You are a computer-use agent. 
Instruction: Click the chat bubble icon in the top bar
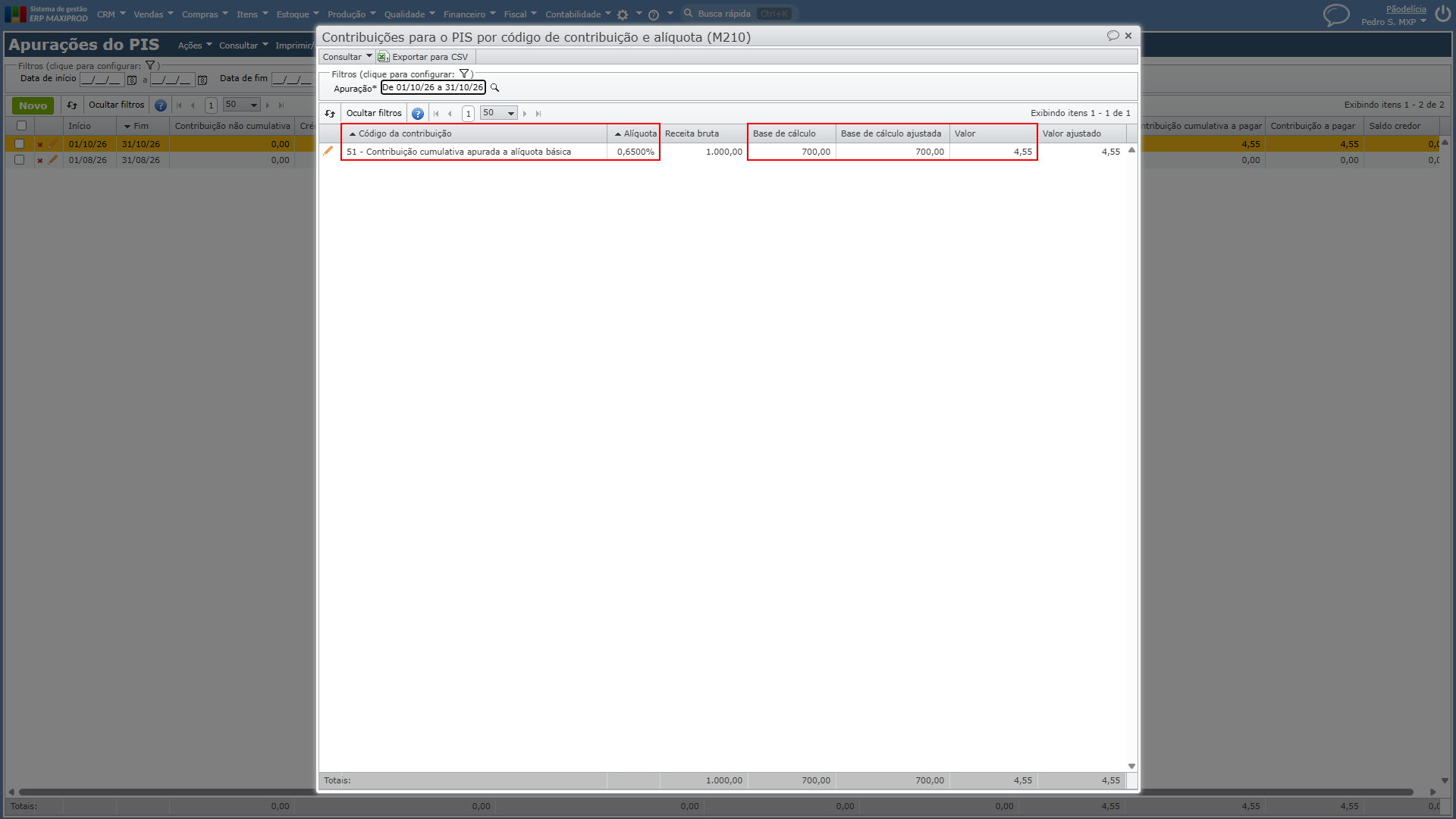1336,15
